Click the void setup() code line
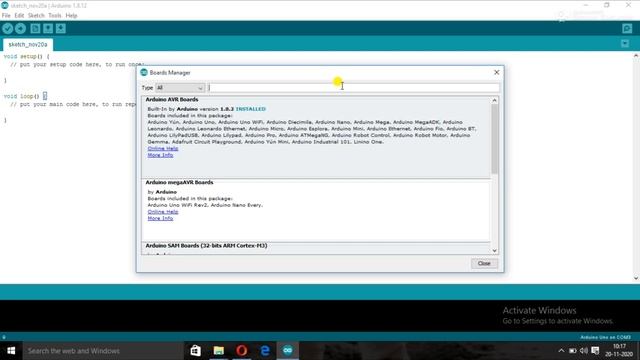The height and width of the screenshot is (360, 640). pos(27,56)
